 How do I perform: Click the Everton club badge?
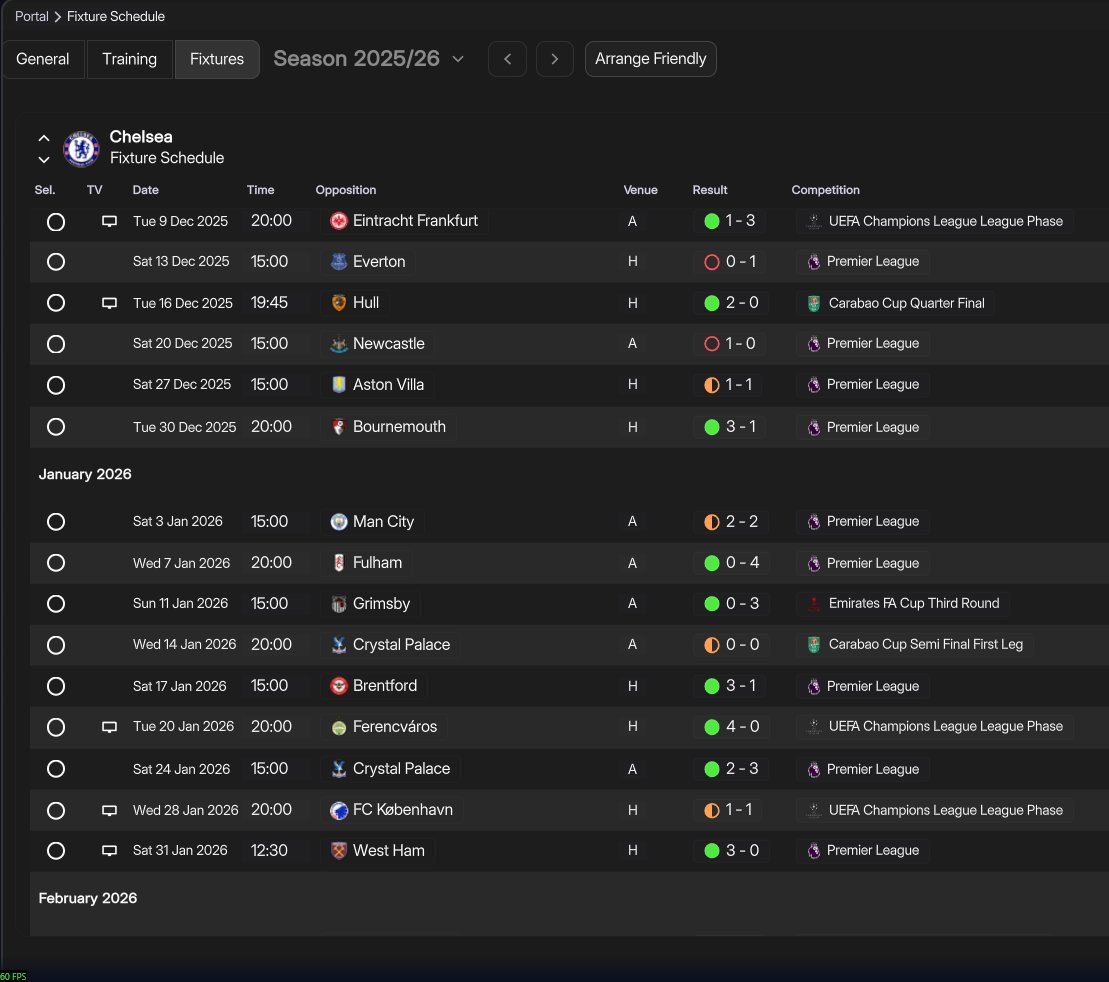[x=339, y=262]
